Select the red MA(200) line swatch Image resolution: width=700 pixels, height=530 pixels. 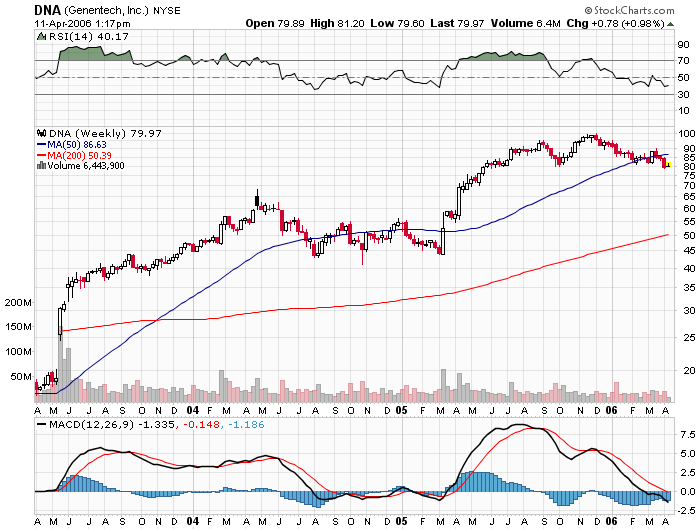42,155
